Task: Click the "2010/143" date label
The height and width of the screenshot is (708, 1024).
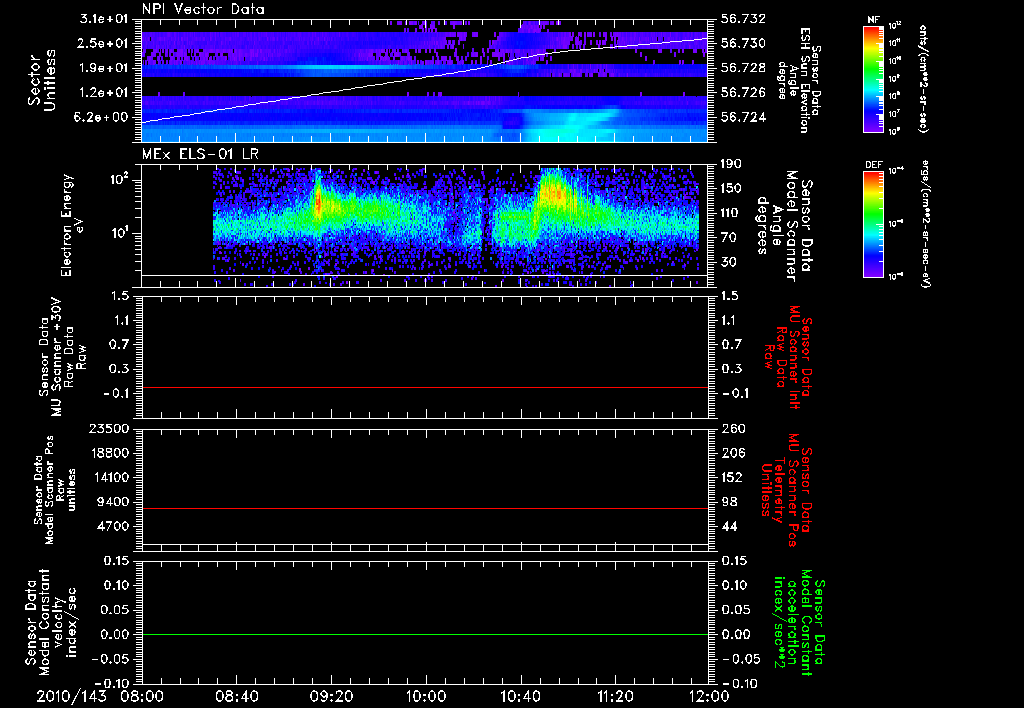Action: [x=71, y=696]
